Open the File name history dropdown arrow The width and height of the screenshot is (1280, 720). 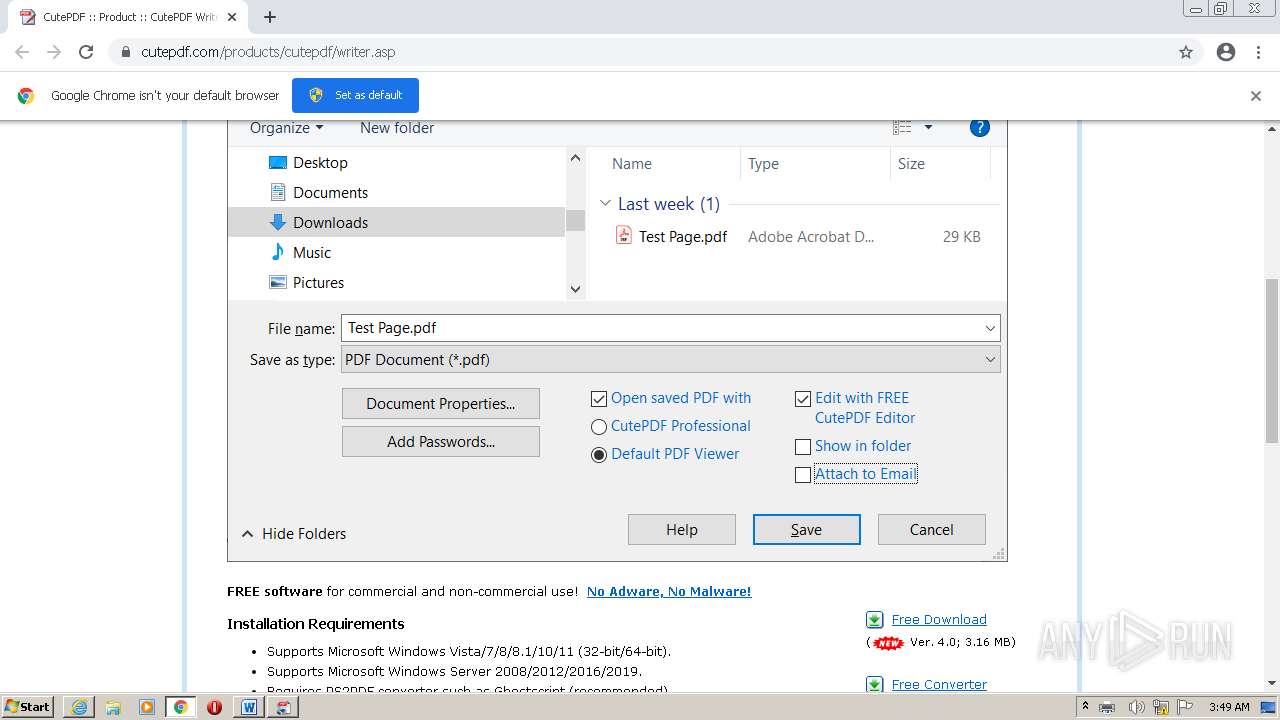click(990, 328)
